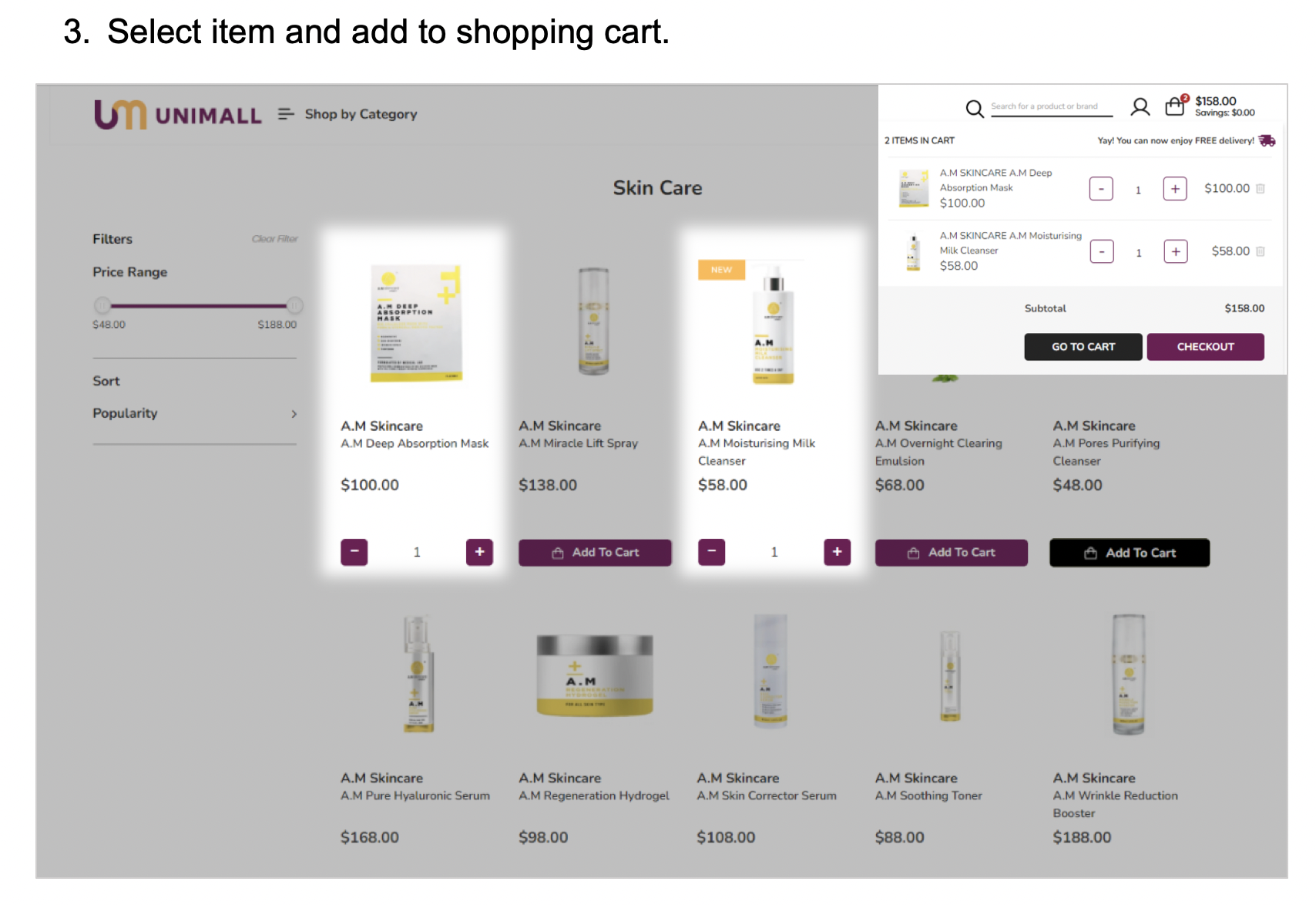Click the CHECKOUT button

coord(1205,347)
